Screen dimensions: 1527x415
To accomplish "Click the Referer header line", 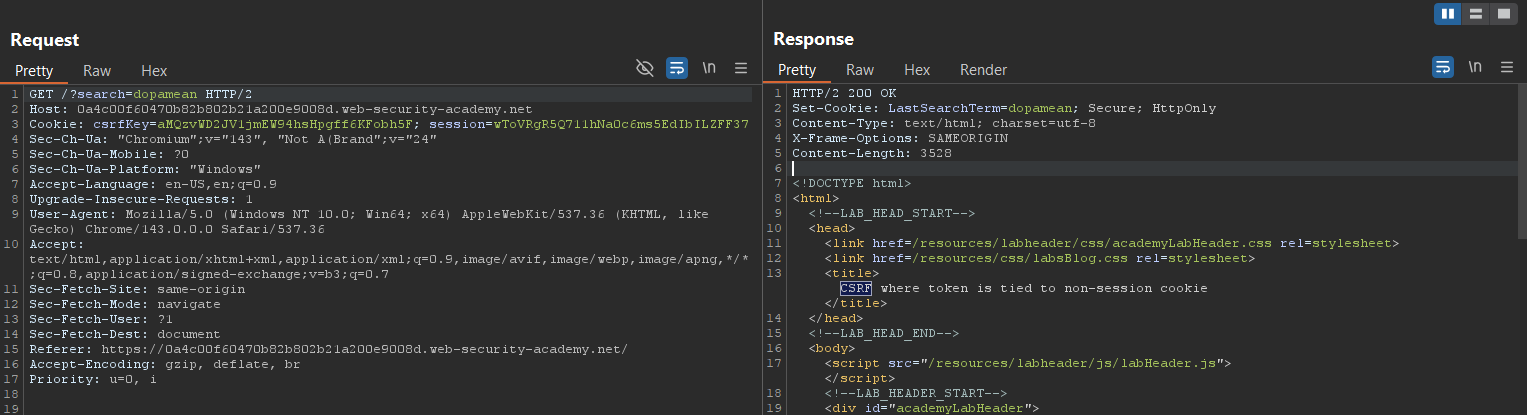I will pyautogui.click(x=328, y=349).
